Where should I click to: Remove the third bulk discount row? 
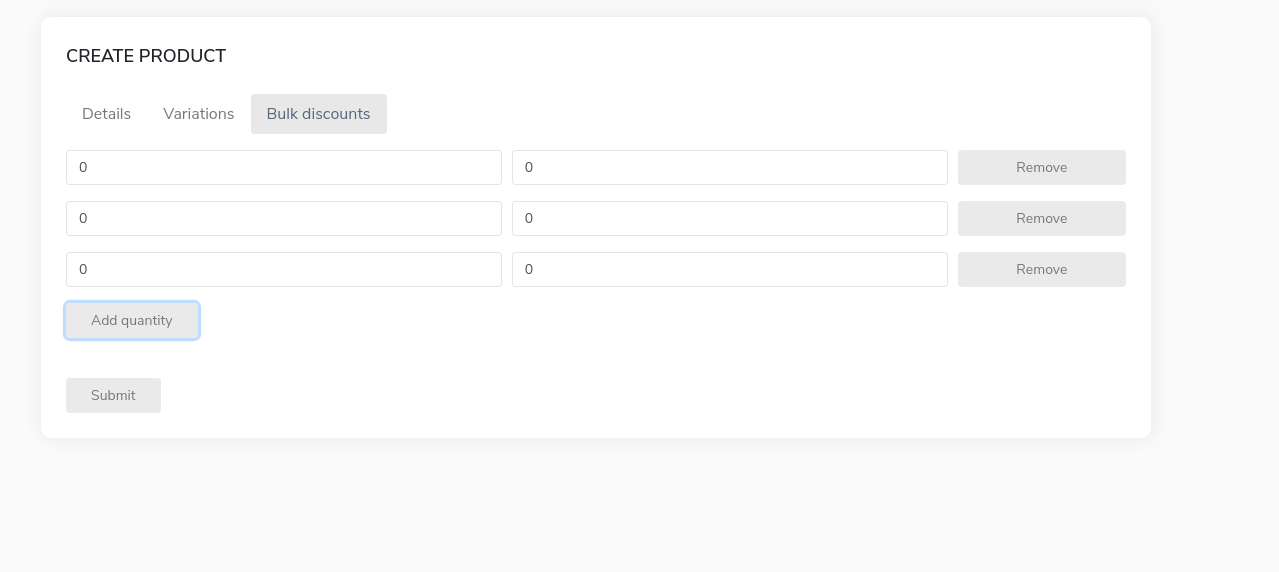click(1041, 270)
